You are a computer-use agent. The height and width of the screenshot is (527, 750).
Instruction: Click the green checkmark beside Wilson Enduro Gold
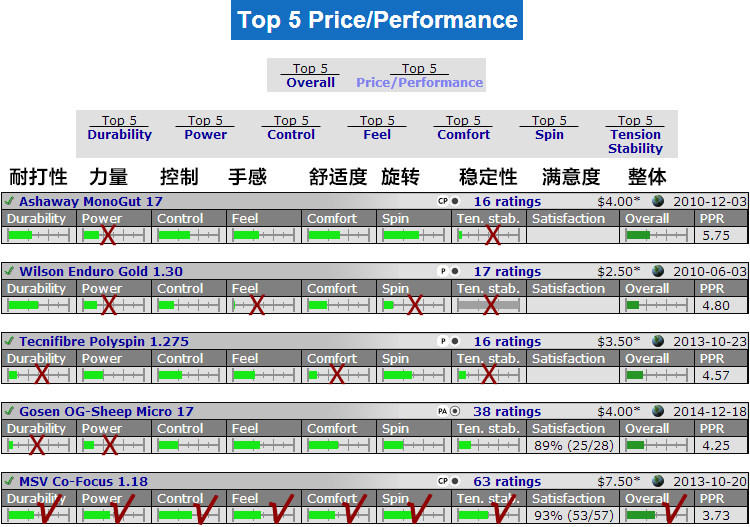[x=9, y=271]
